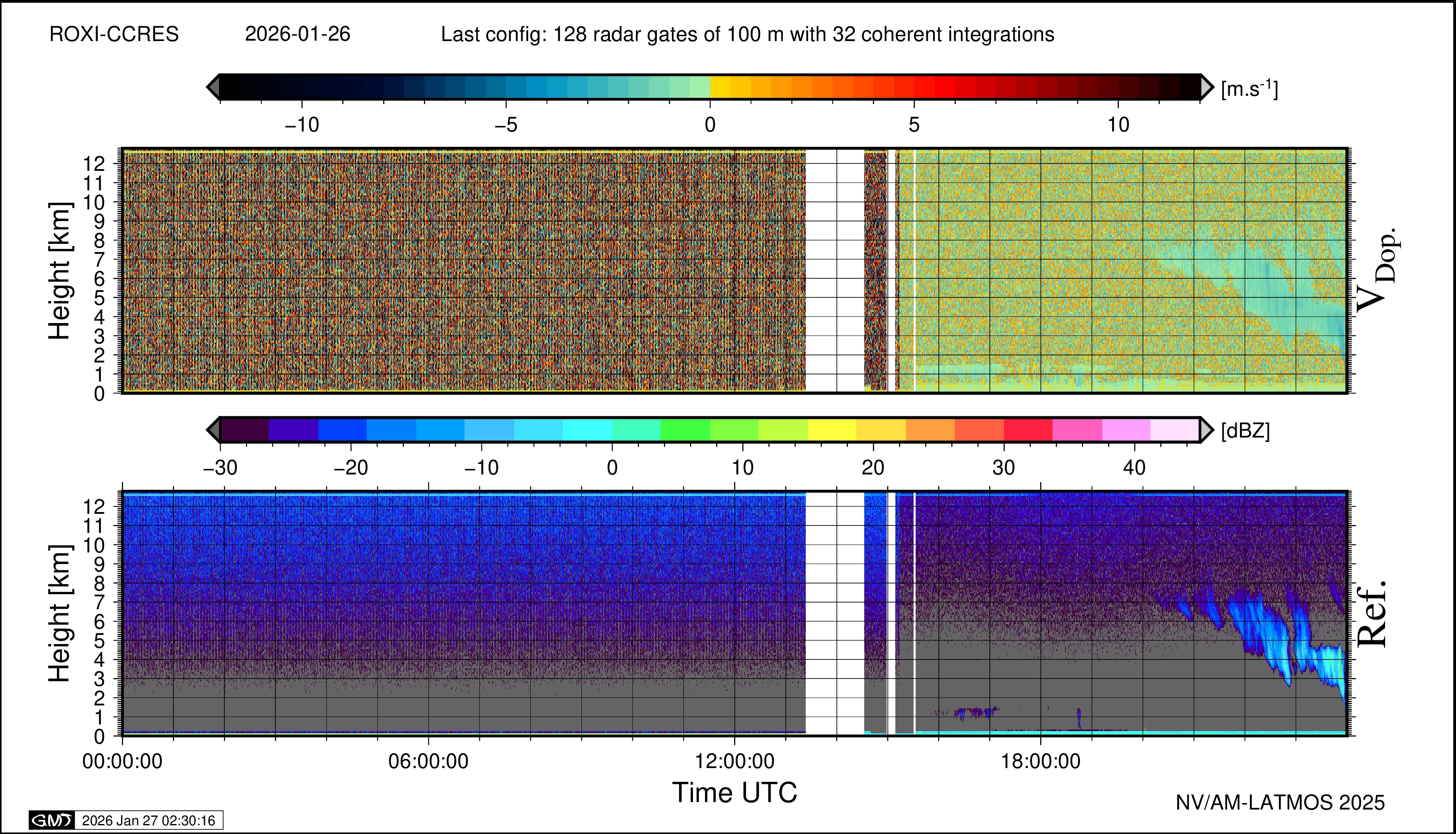
Task: Click the NV/AM-LATMOS 2025 credit text
Action: click(1280, 802)
